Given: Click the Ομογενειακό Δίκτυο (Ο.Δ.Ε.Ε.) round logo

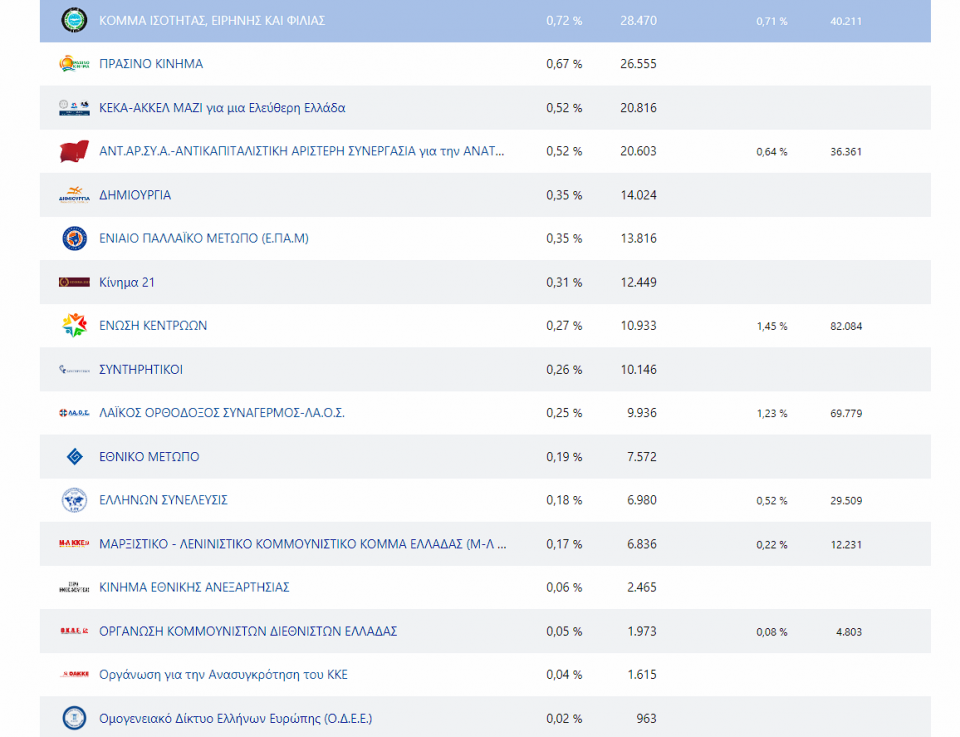Looking at the screenshot, I should pyautogui.click(x=75, y=718).
